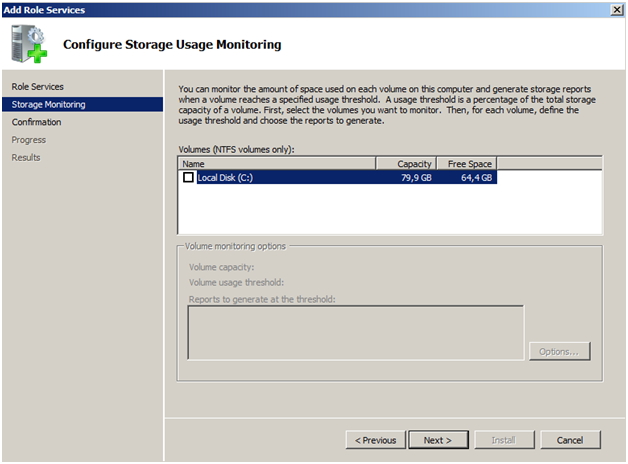Close the Add Role Services window

tap(616, 9)
